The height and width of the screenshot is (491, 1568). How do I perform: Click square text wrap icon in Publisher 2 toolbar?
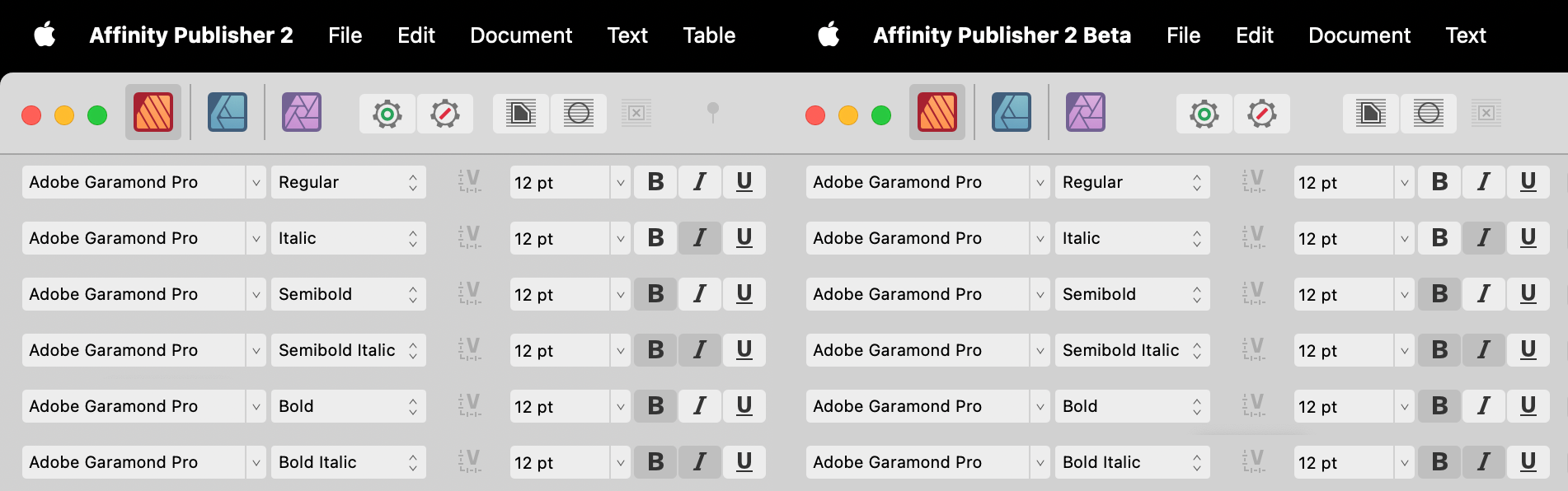coord(521,113)
